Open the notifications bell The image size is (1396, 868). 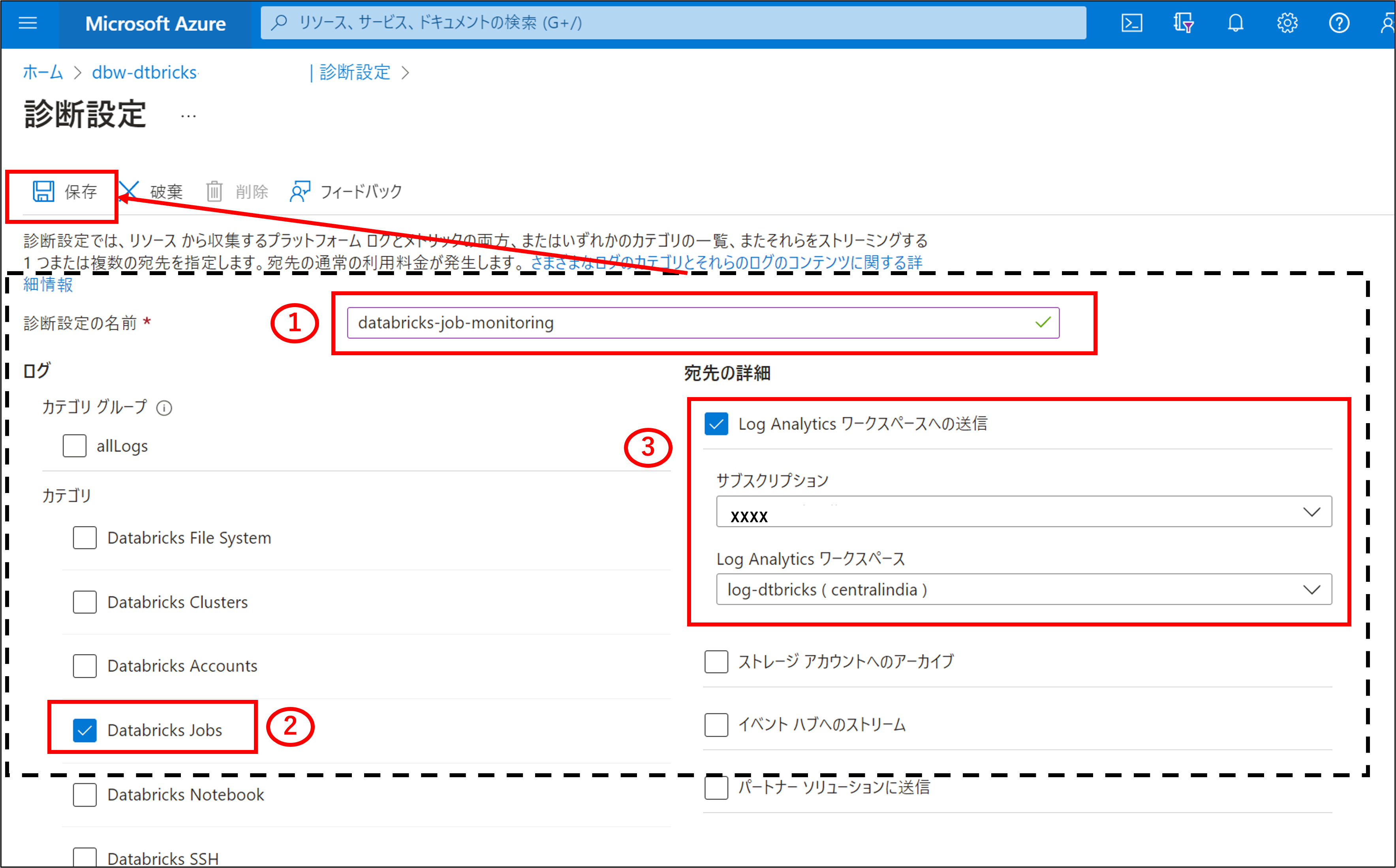[x=1235, y=23]
